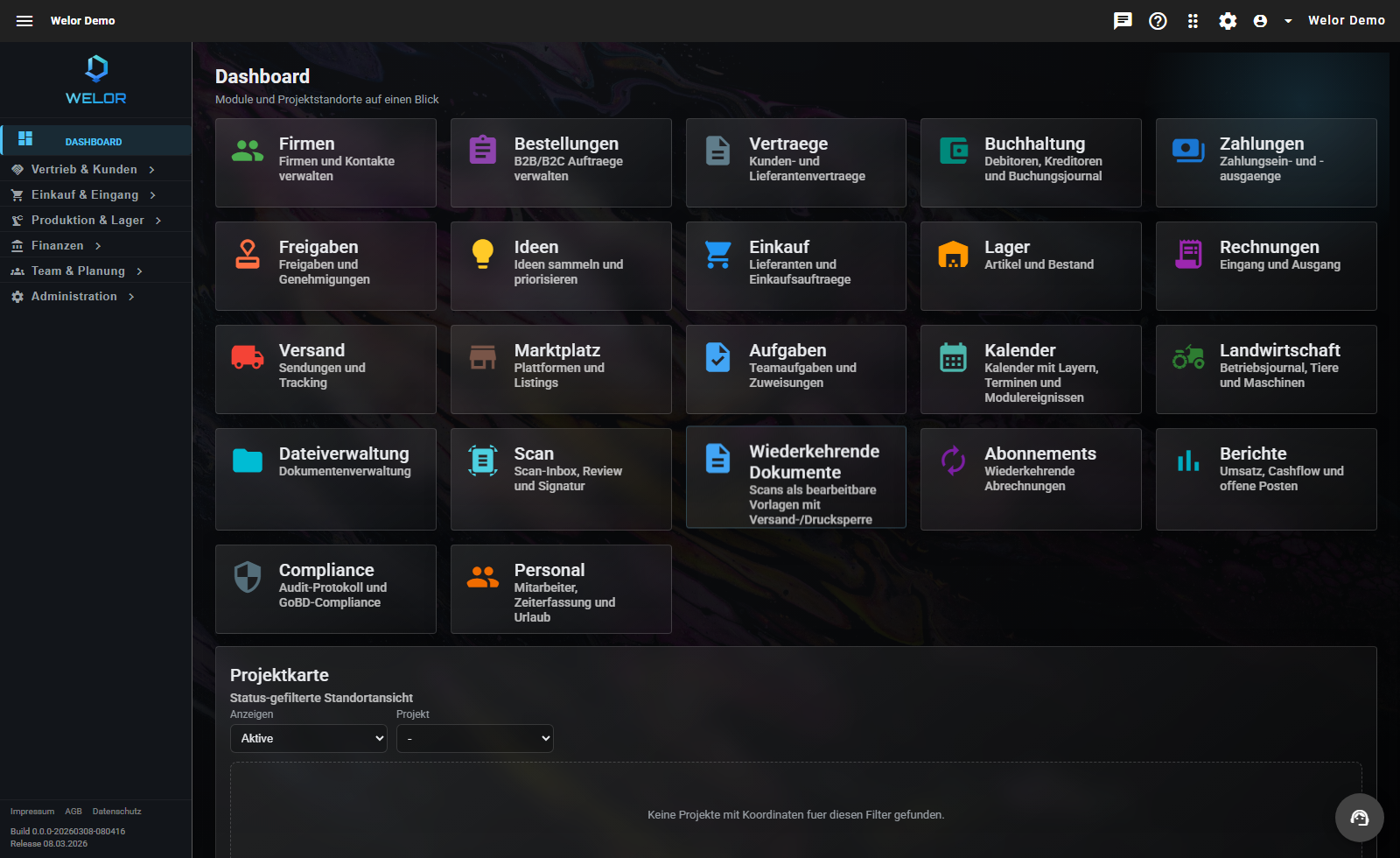Viewport: 1400px width, 858px height.
Task: Open the help question mark icon
Action: tap(1158, 20)
